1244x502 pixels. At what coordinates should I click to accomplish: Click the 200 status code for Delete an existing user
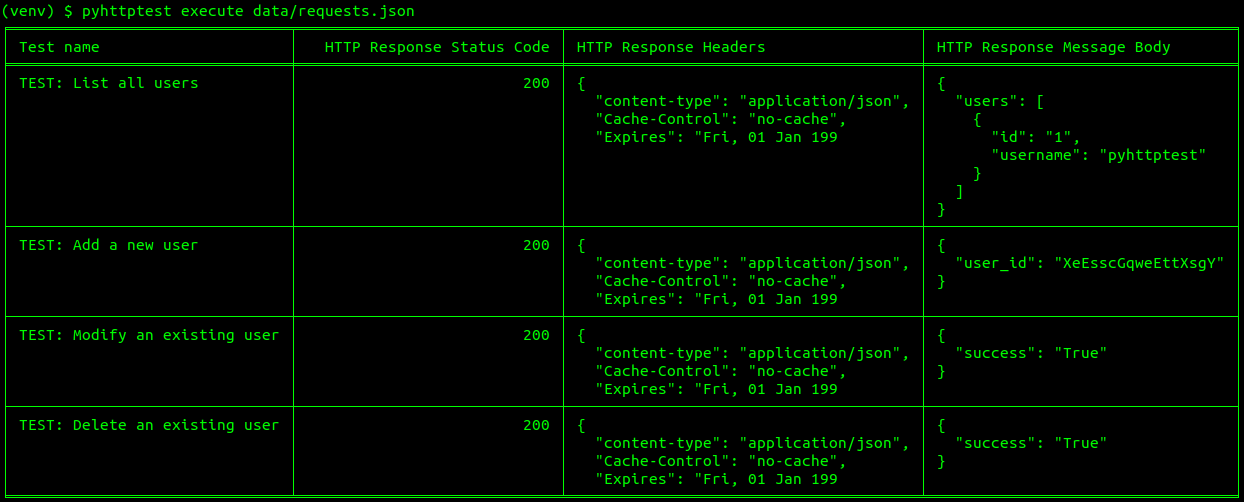point(536,425)
